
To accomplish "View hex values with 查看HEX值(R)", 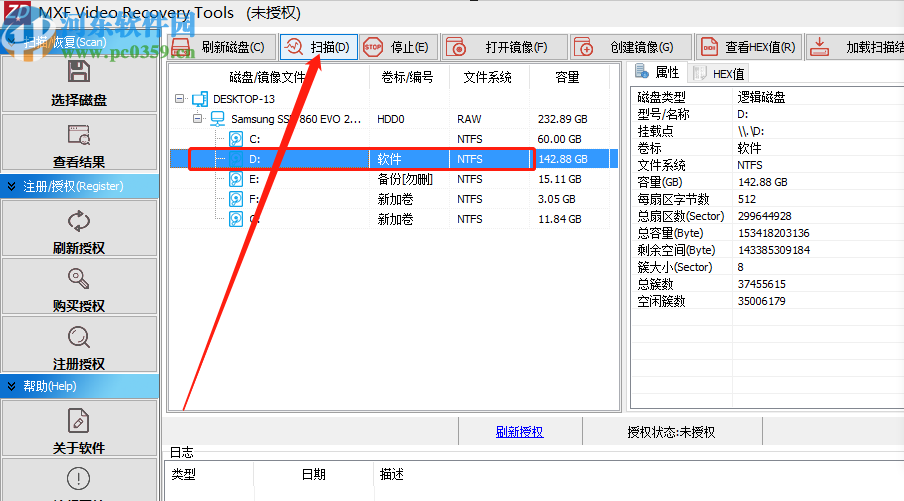I will point(749,47).
